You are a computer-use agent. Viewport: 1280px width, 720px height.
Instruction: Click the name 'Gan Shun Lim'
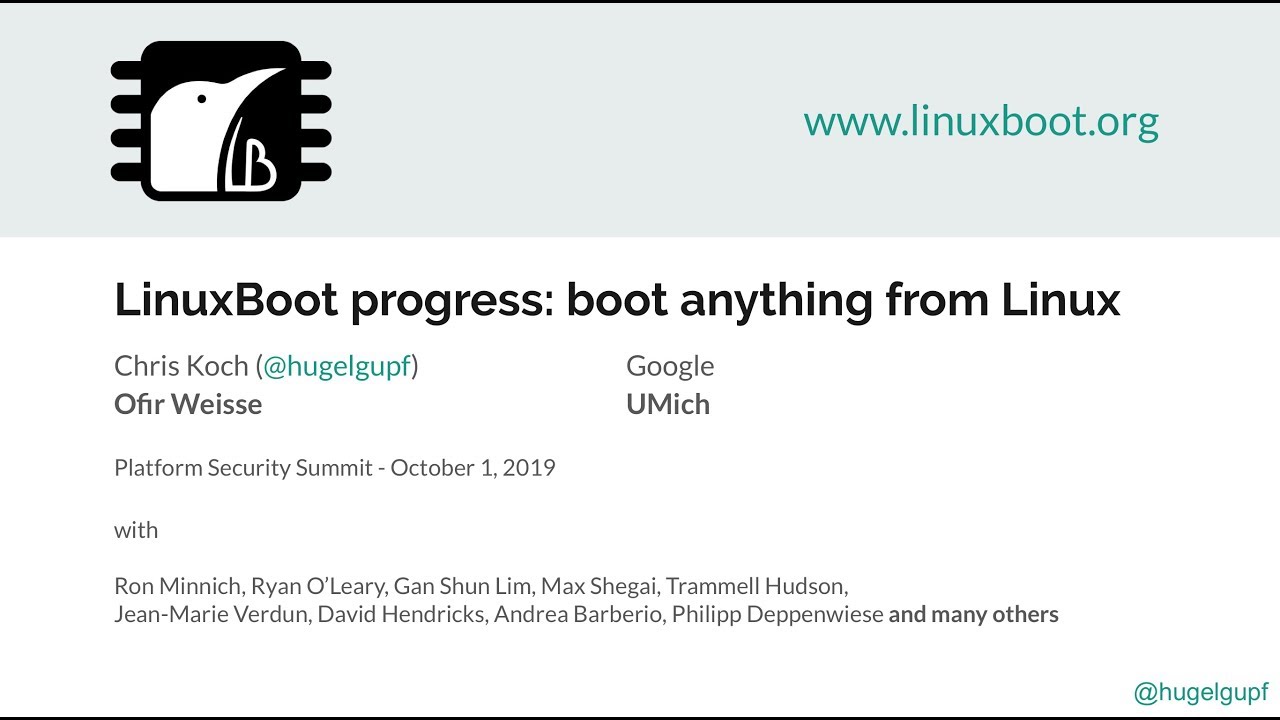point(463,586)
